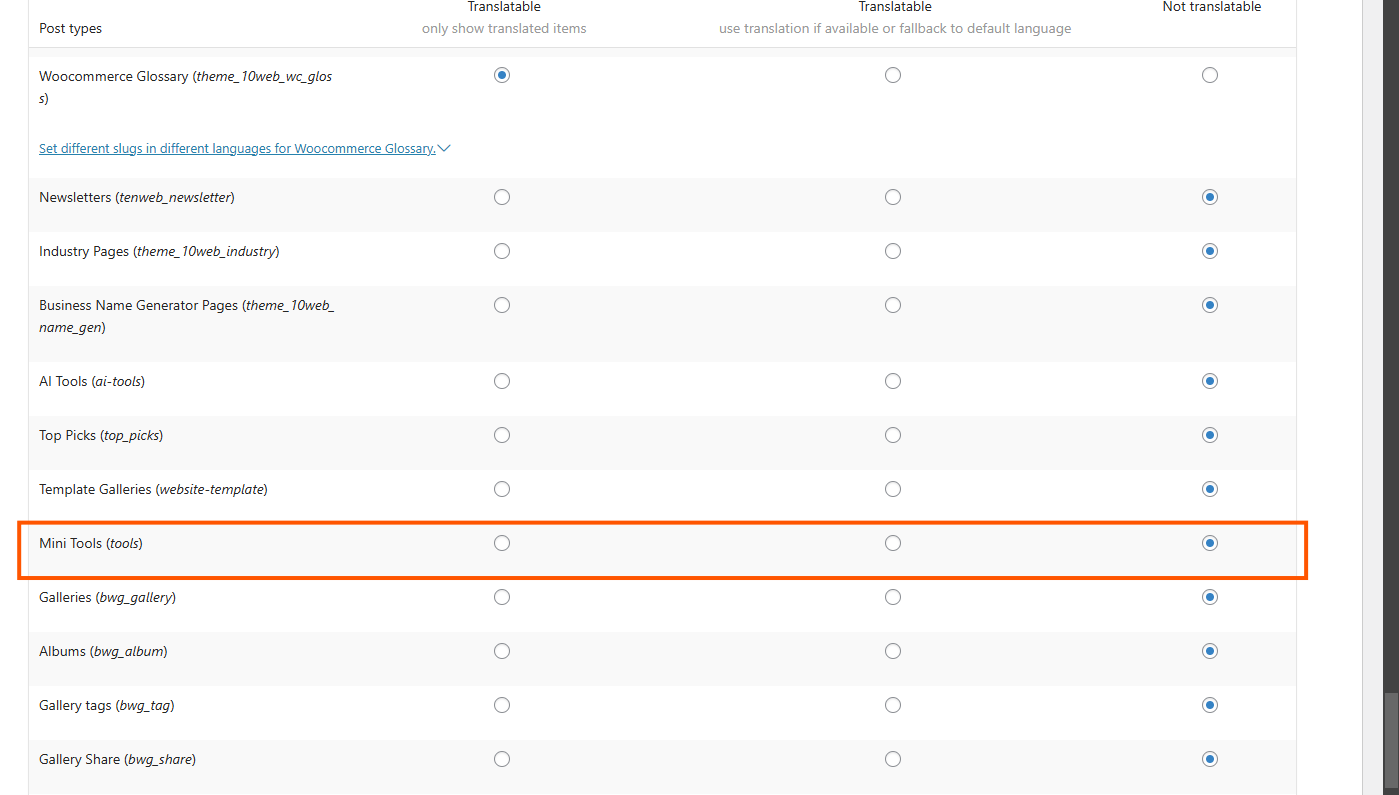Set Mini Tools to translatable with fallback
The image size is (1399, 795).
(893, 543)
